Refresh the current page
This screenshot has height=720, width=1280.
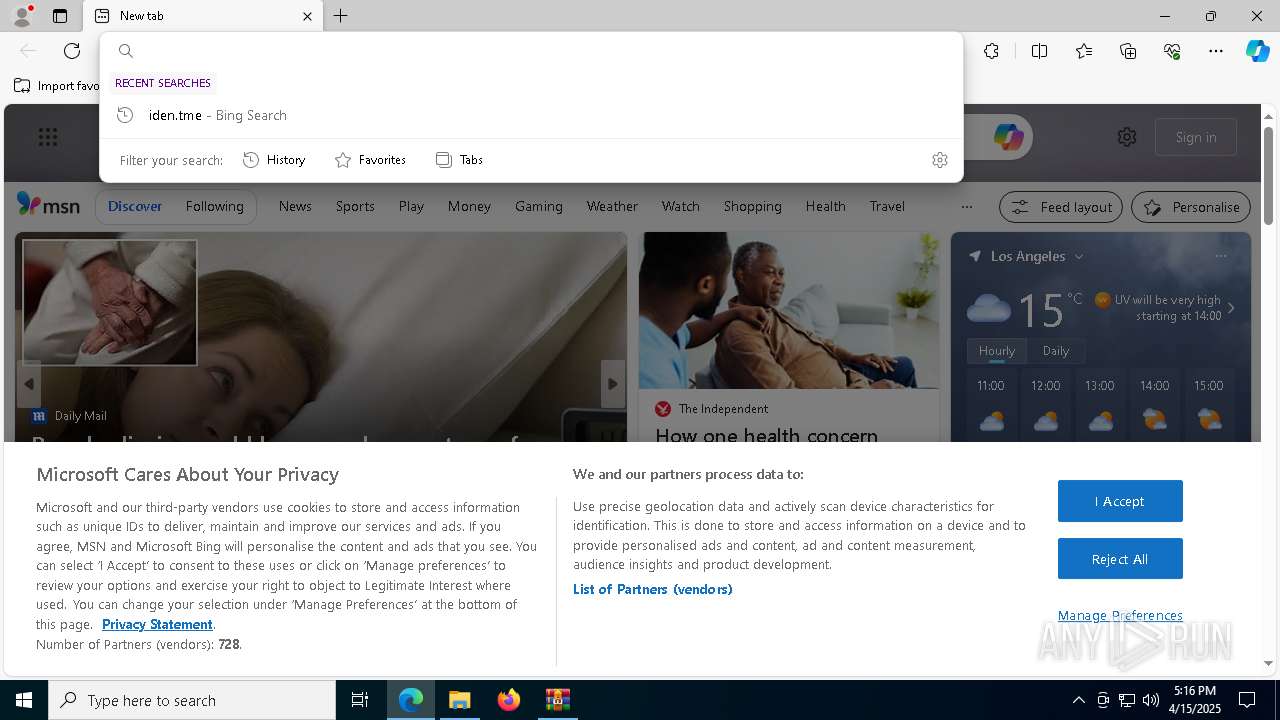coord(72,51)
